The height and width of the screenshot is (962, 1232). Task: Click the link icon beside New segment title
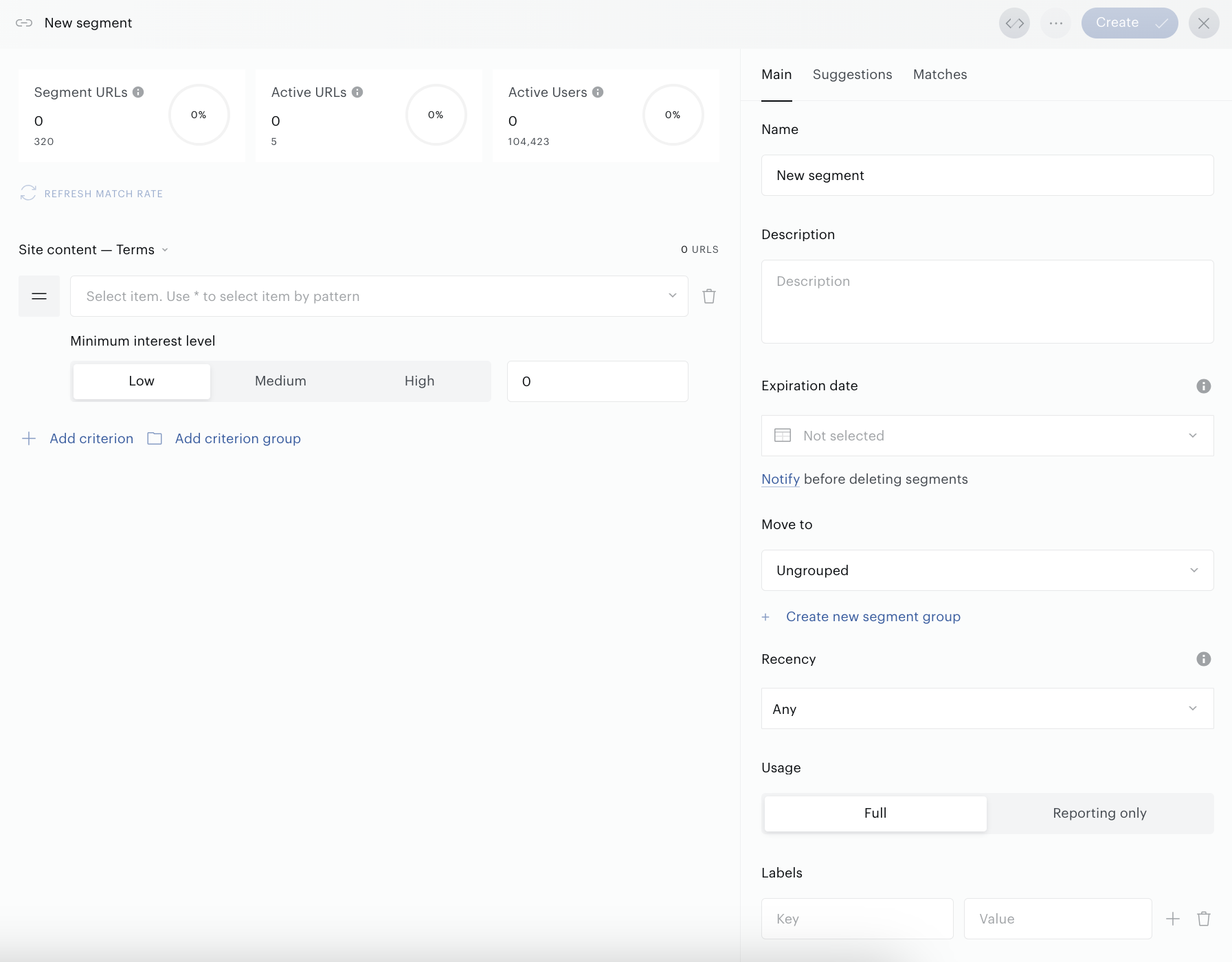click(x=24, y=23)
